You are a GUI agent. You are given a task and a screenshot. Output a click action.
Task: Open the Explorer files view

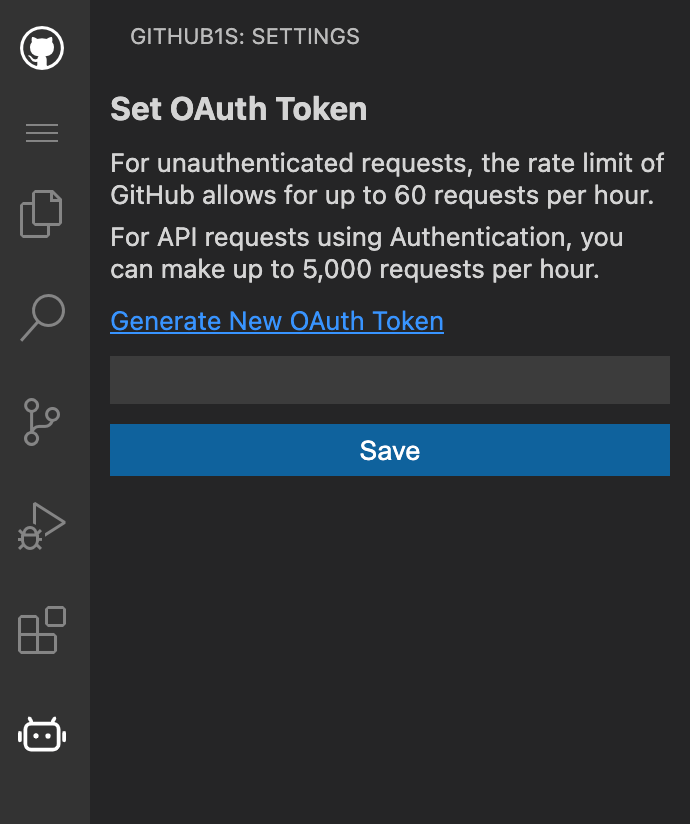41,214
